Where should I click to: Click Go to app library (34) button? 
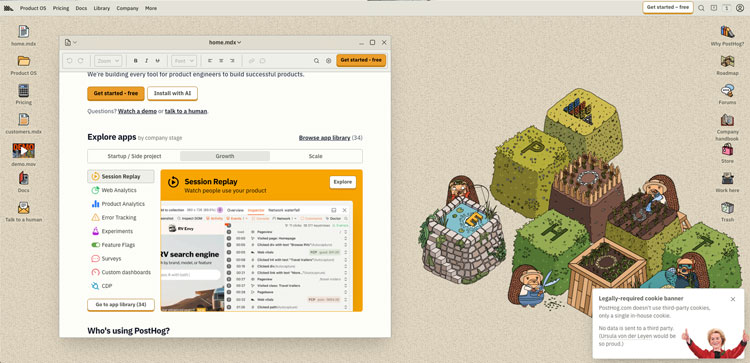pos(121,305)
